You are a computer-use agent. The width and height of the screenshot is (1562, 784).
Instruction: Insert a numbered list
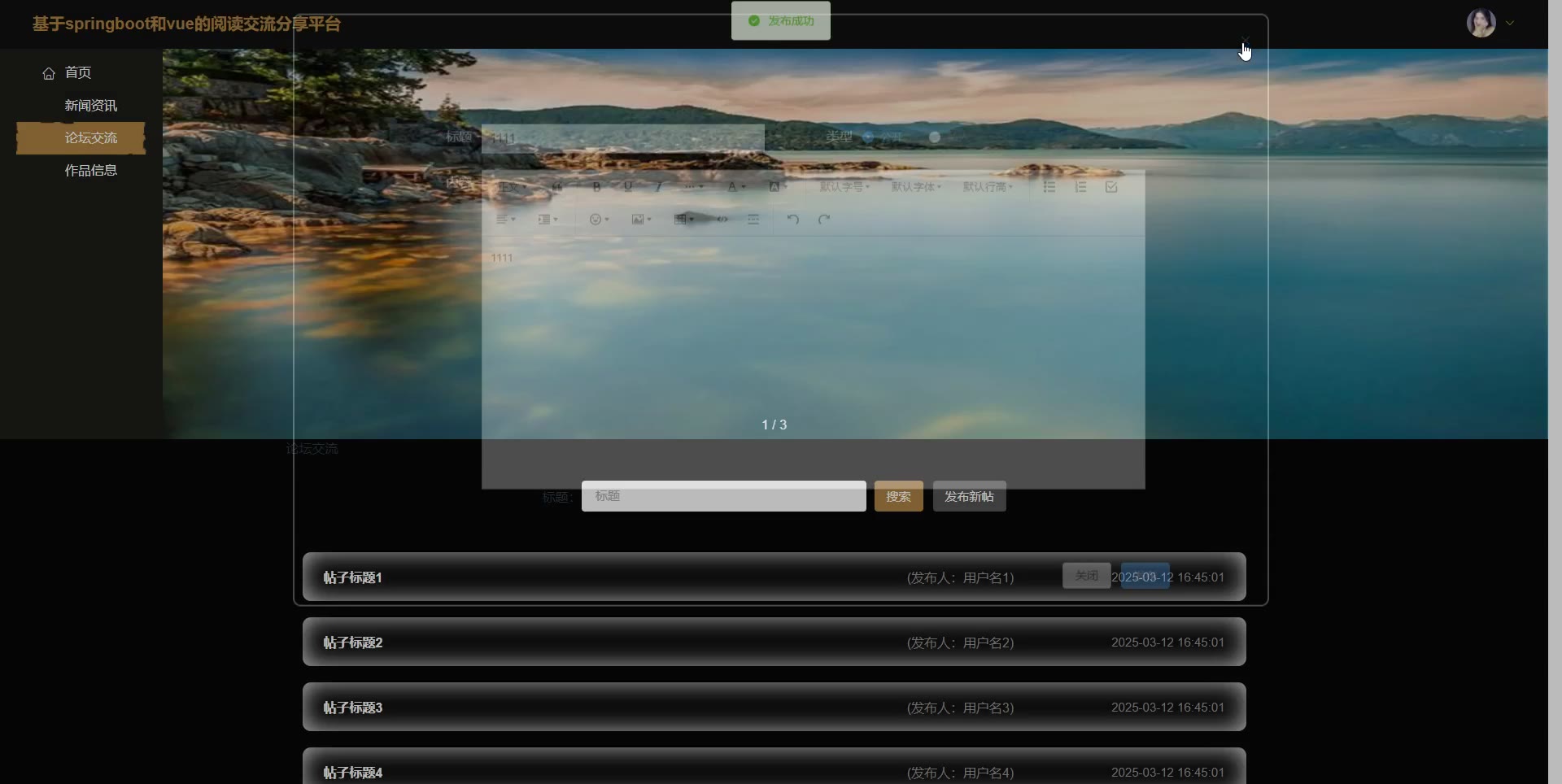point(1080,187)
